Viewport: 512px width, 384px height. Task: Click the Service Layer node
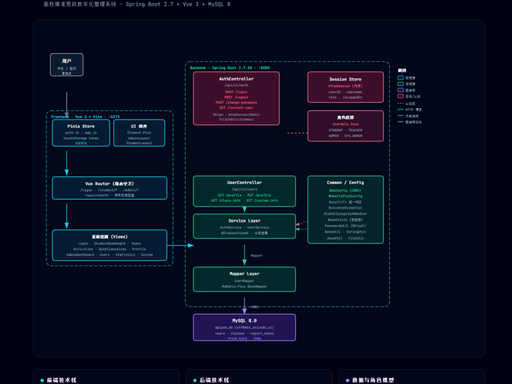(244, 226)
